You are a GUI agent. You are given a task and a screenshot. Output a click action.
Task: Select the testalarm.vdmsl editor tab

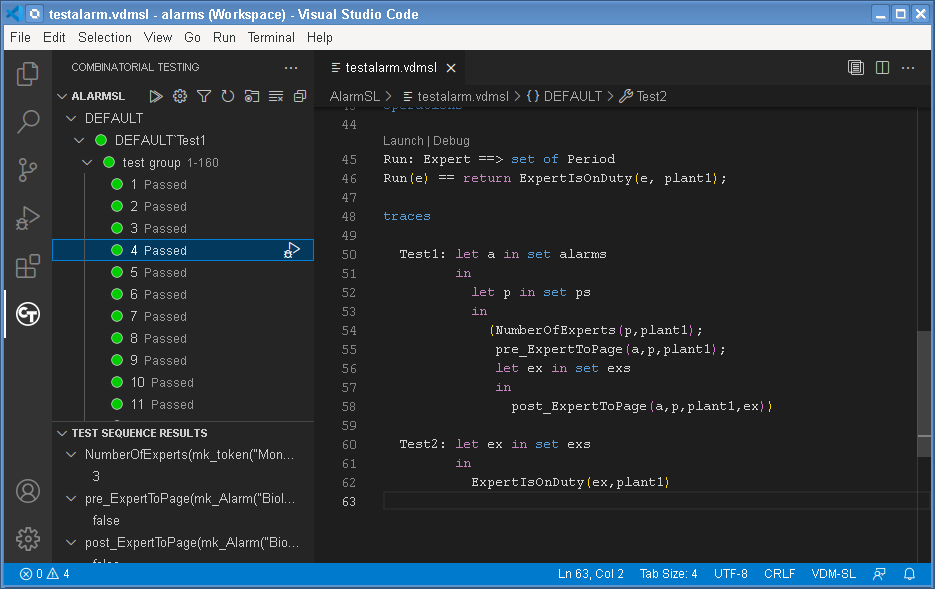[x=391, y=68]
